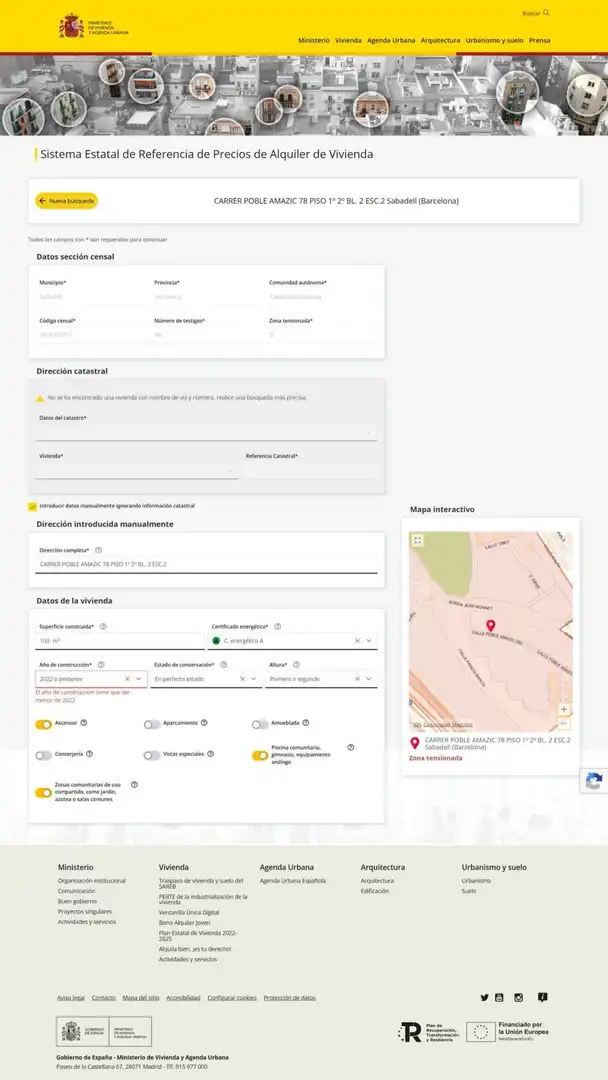608x1080 pixels.
Task: Uncheck Introducir datos manualmente checkbox
Action: pyautogui.click(x=32, y=506)
